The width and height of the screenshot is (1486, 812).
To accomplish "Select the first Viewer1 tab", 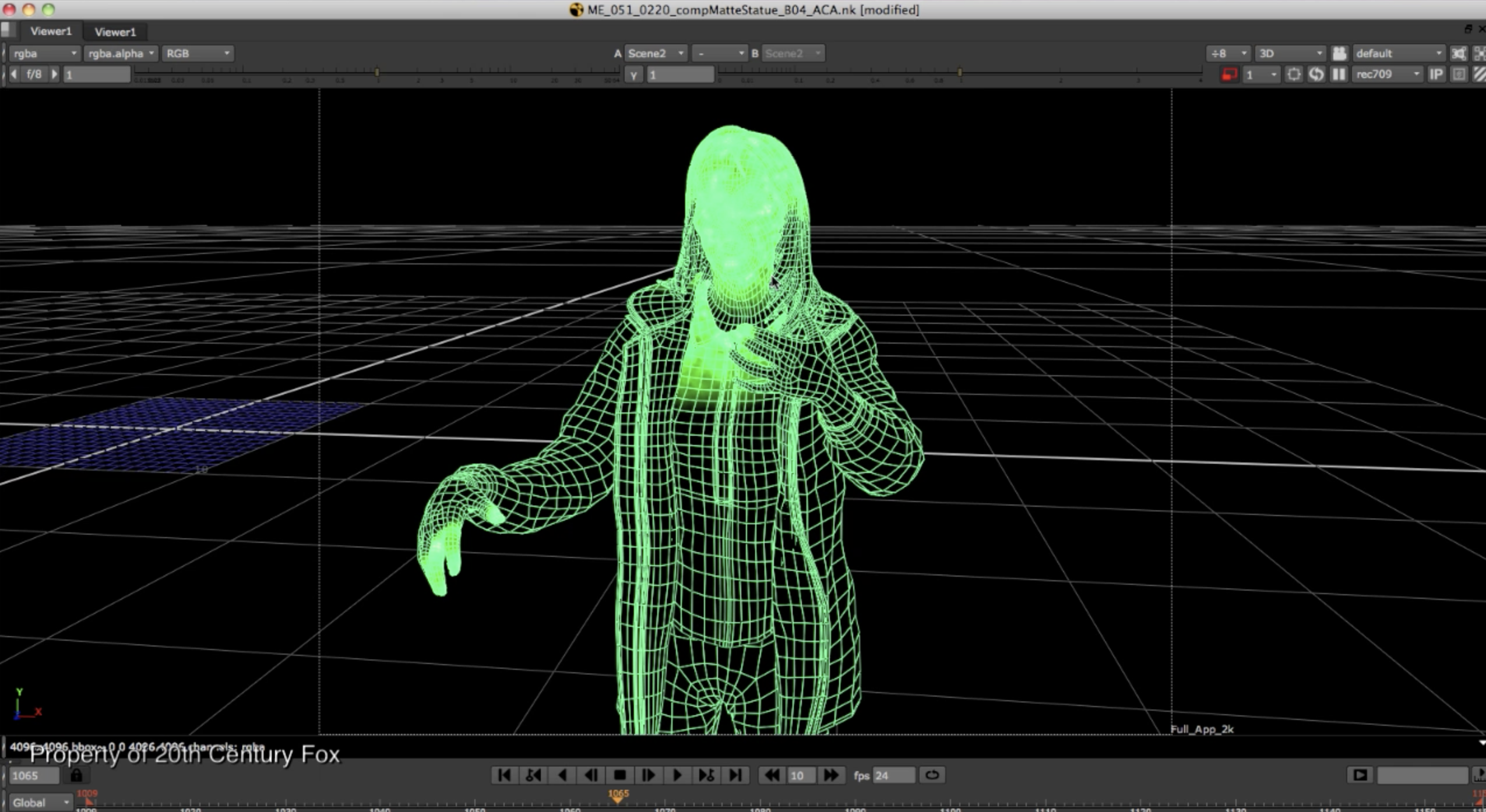I will coord(51,31).
